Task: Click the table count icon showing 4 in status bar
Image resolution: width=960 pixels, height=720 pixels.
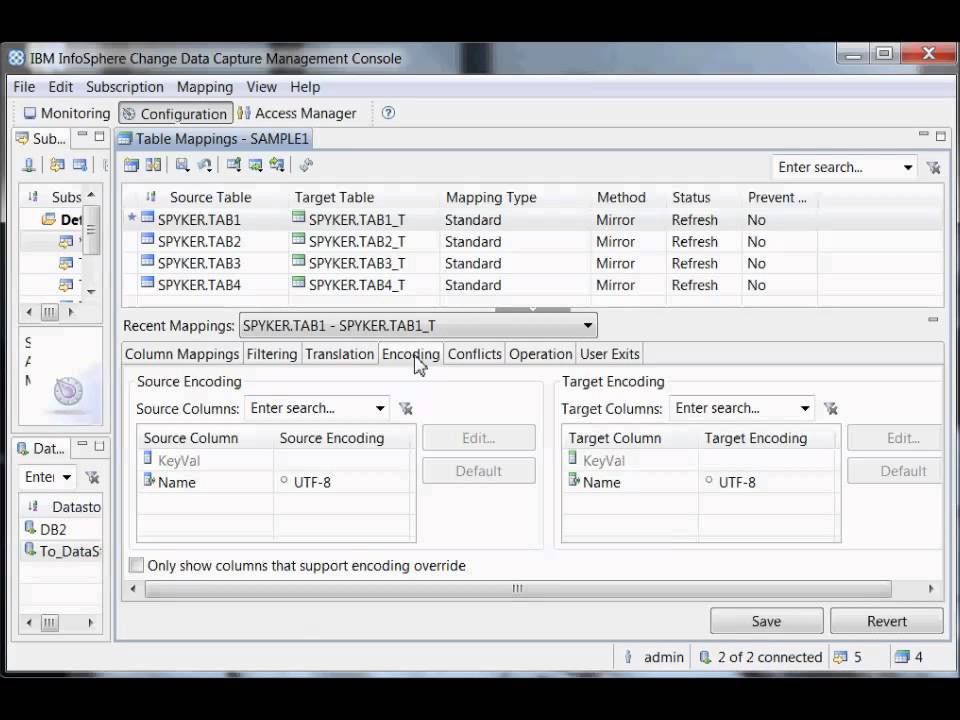Action: click(x=902, y=657)
